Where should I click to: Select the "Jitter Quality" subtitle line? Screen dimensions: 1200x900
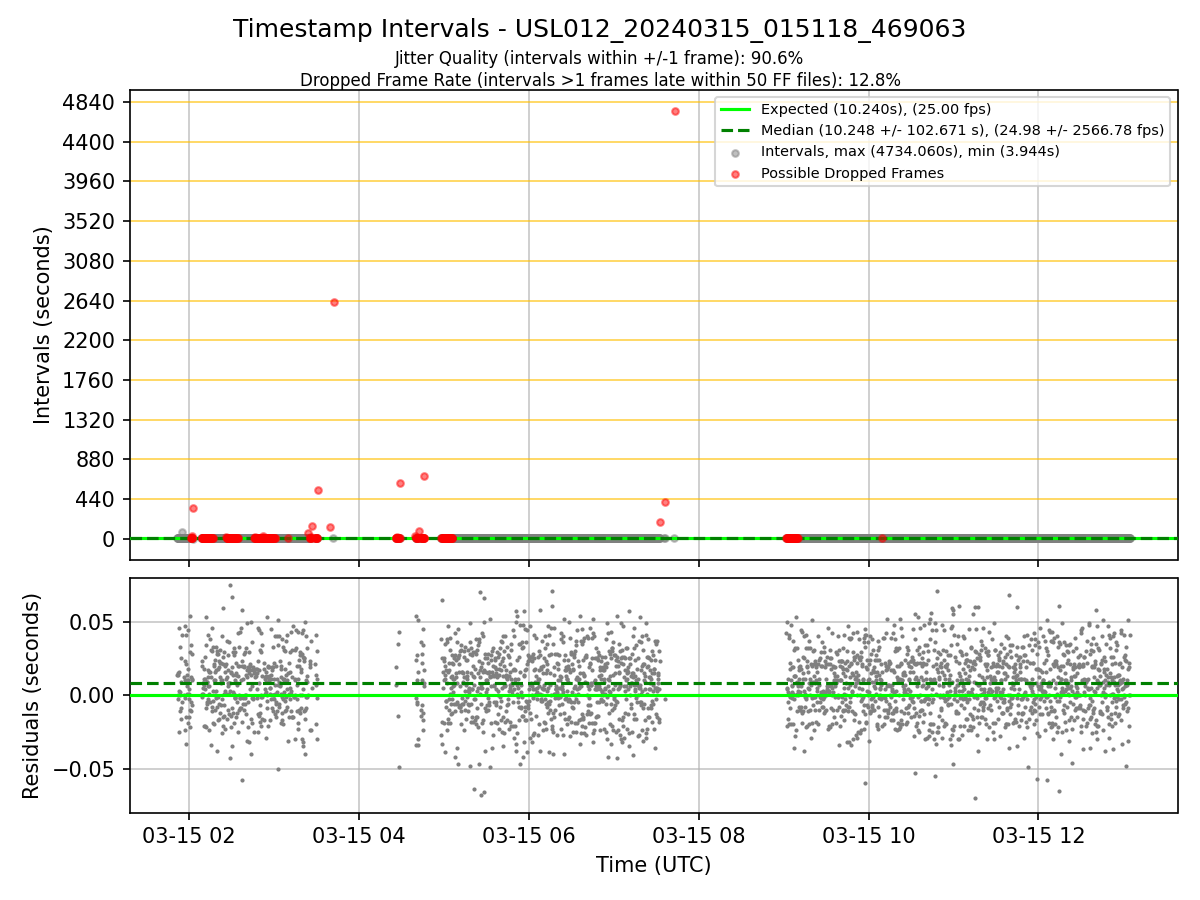tap(600, 58)
